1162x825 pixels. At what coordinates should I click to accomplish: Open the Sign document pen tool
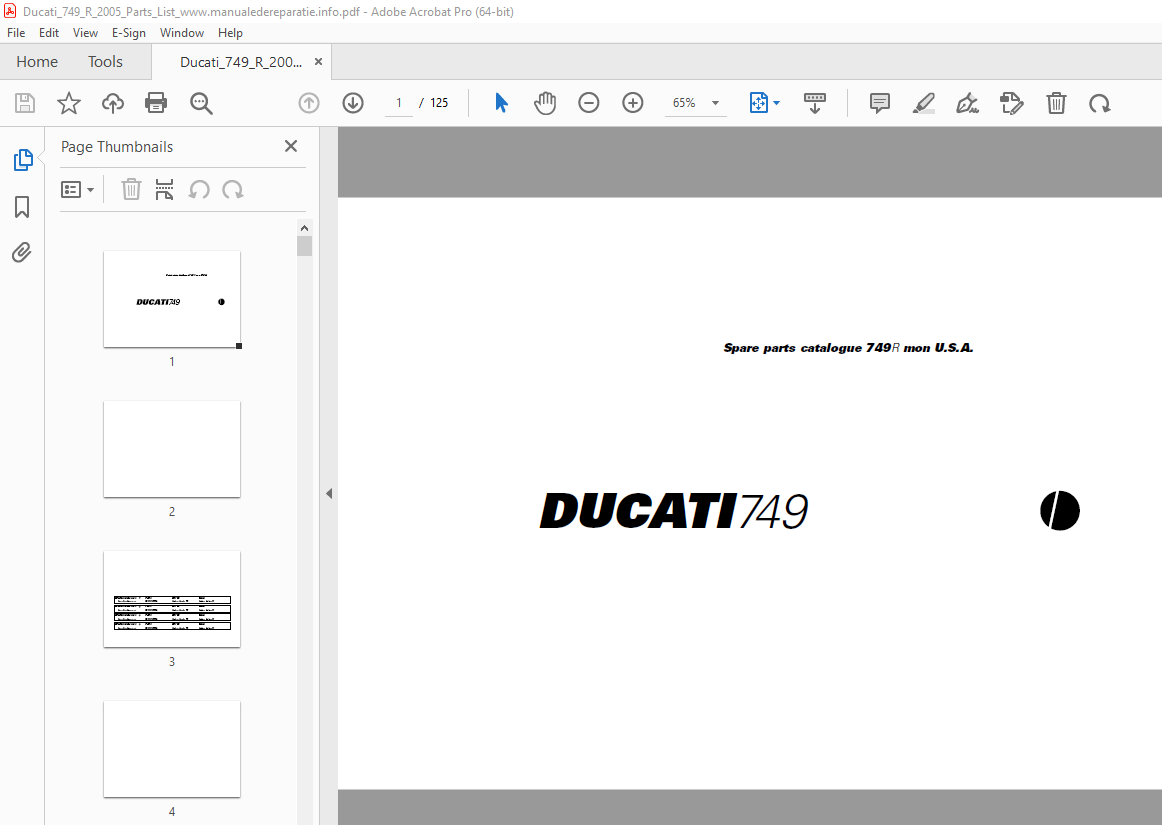(x=967, y=103)
